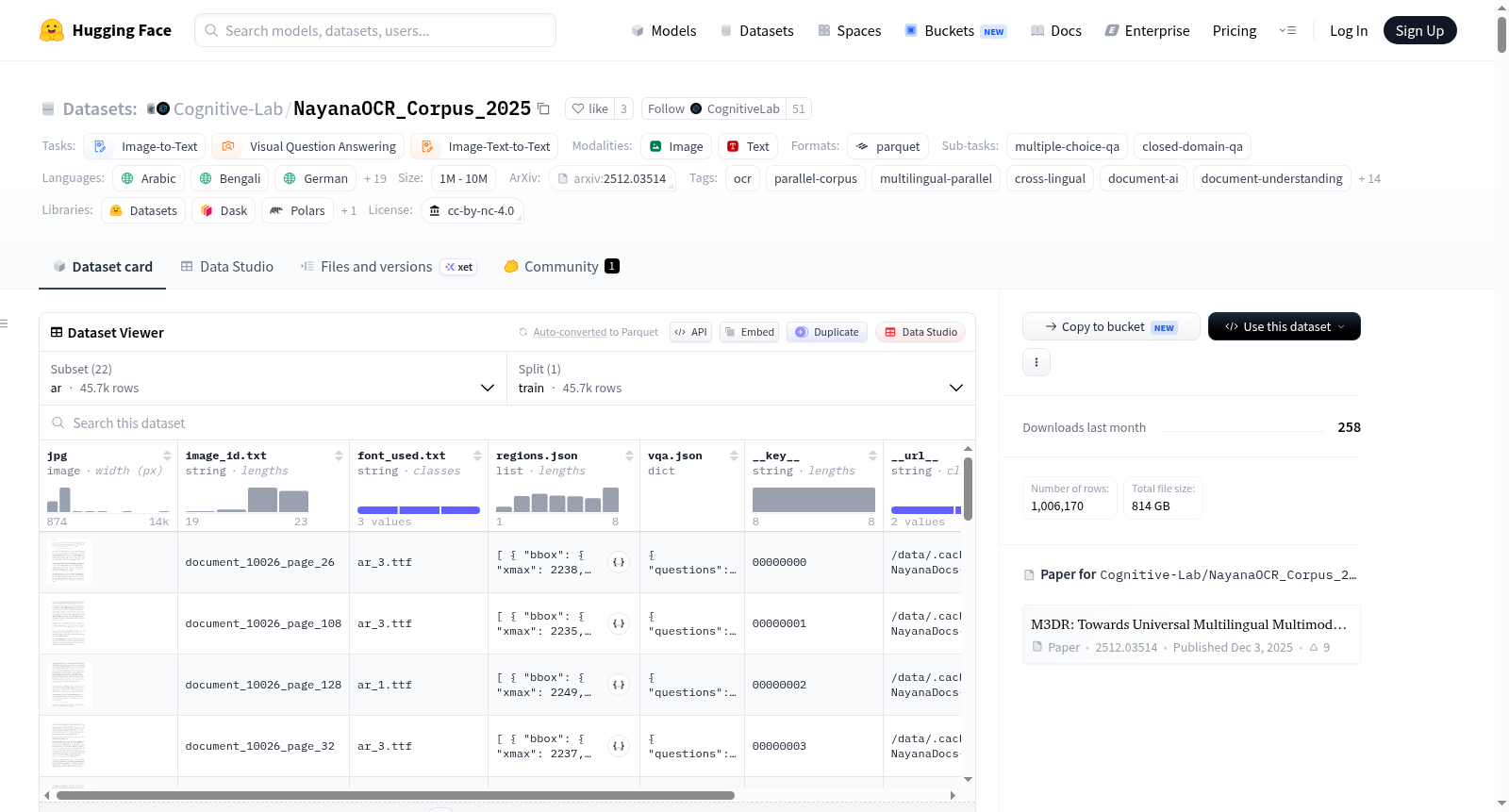Image resolution: width=1509 pixels, height=812 pixels.
Task: Open the M3DR paper link
Action: coord(1191,635)
